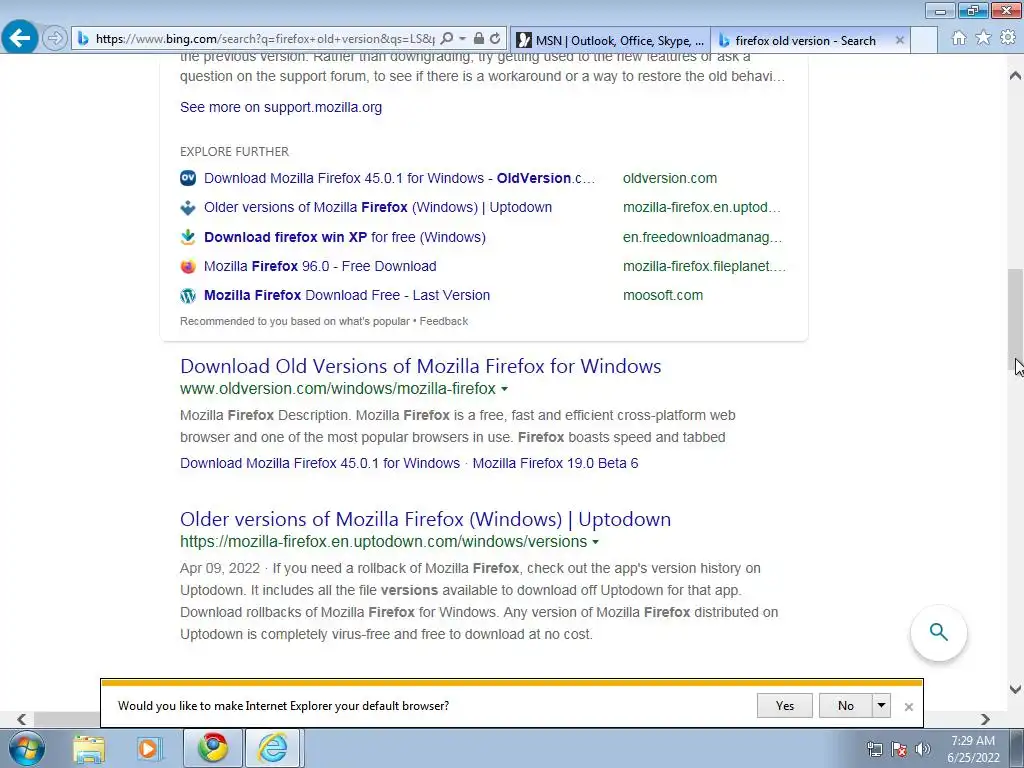Click the Uptodown favicon in Explore Further
Screen dimensions: 1024x768
pyautogui.click(x=187, y=208)
